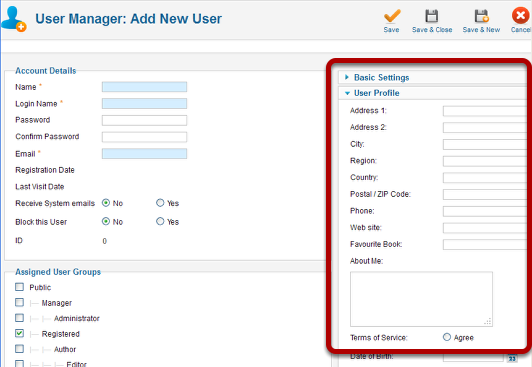Set Receive System emails to No
This screenshot has height=367, width=532.
[106, 203]
